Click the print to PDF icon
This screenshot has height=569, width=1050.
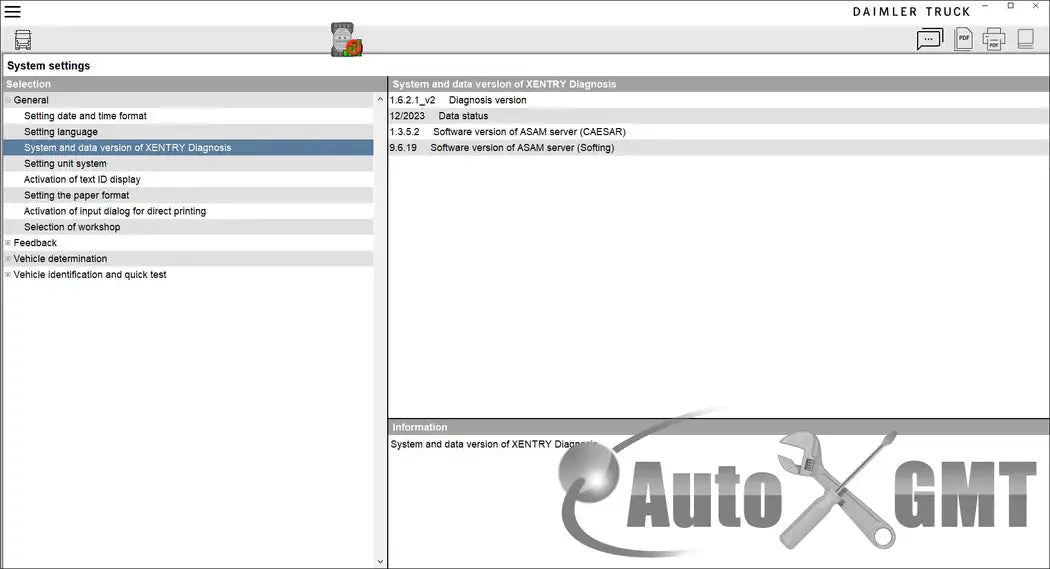993,40
